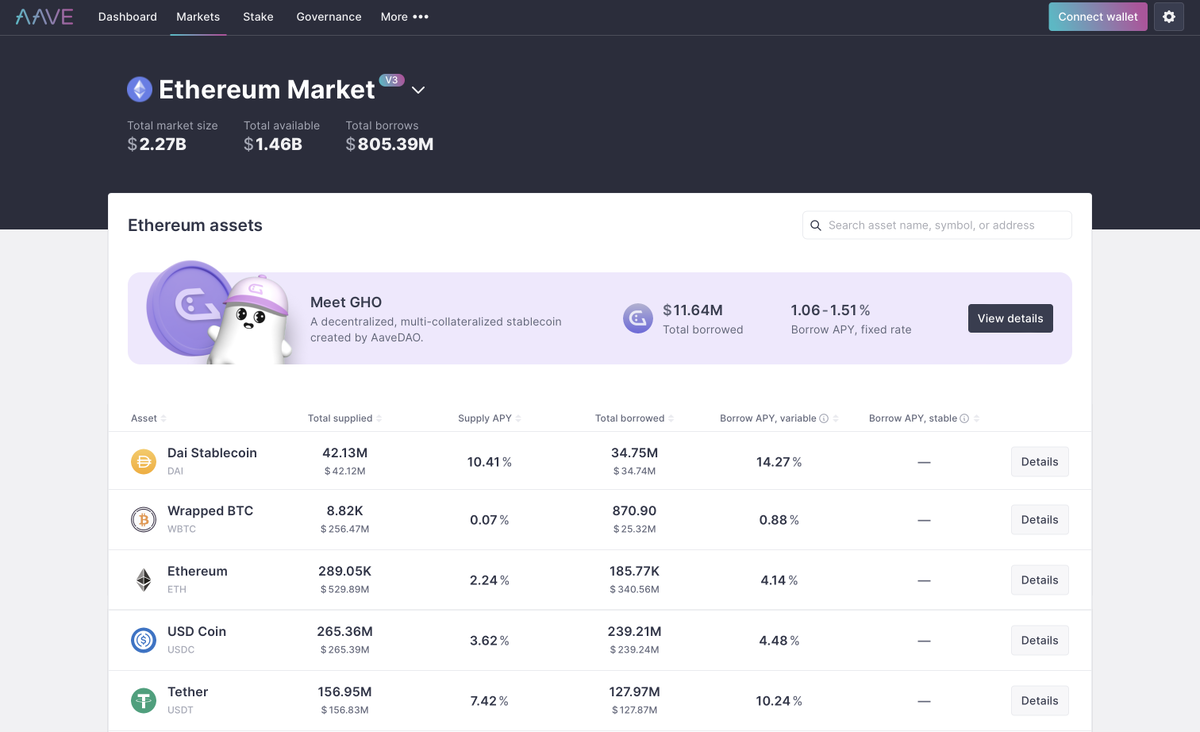1200x732 pixels.
Task: Focus the asset search input field
Action: (x=937, y=225)
